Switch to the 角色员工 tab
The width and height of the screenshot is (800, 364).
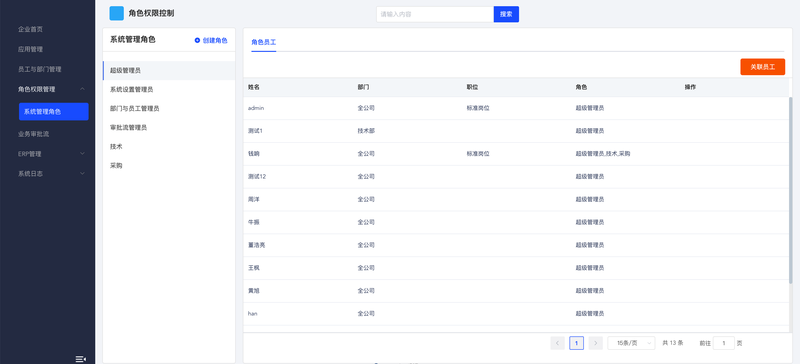pos(264,42)
